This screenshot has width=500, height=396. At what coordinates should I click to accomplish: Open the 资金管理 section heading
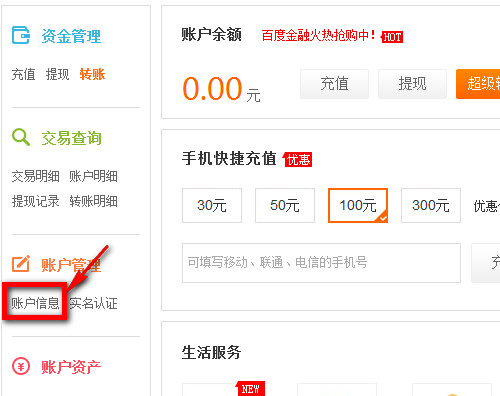[x=71, y=36]
